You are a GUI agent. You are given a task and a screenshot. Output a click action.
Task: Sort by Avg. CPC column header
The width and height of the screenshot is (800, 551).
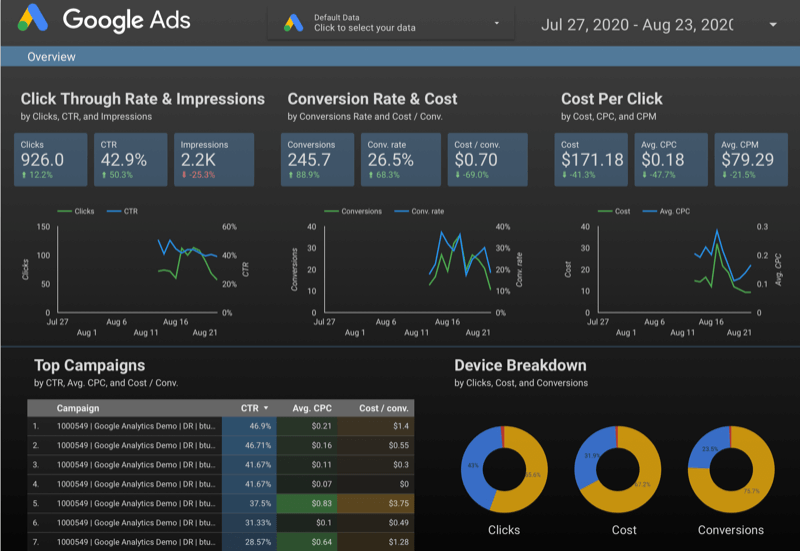(312, 408)
